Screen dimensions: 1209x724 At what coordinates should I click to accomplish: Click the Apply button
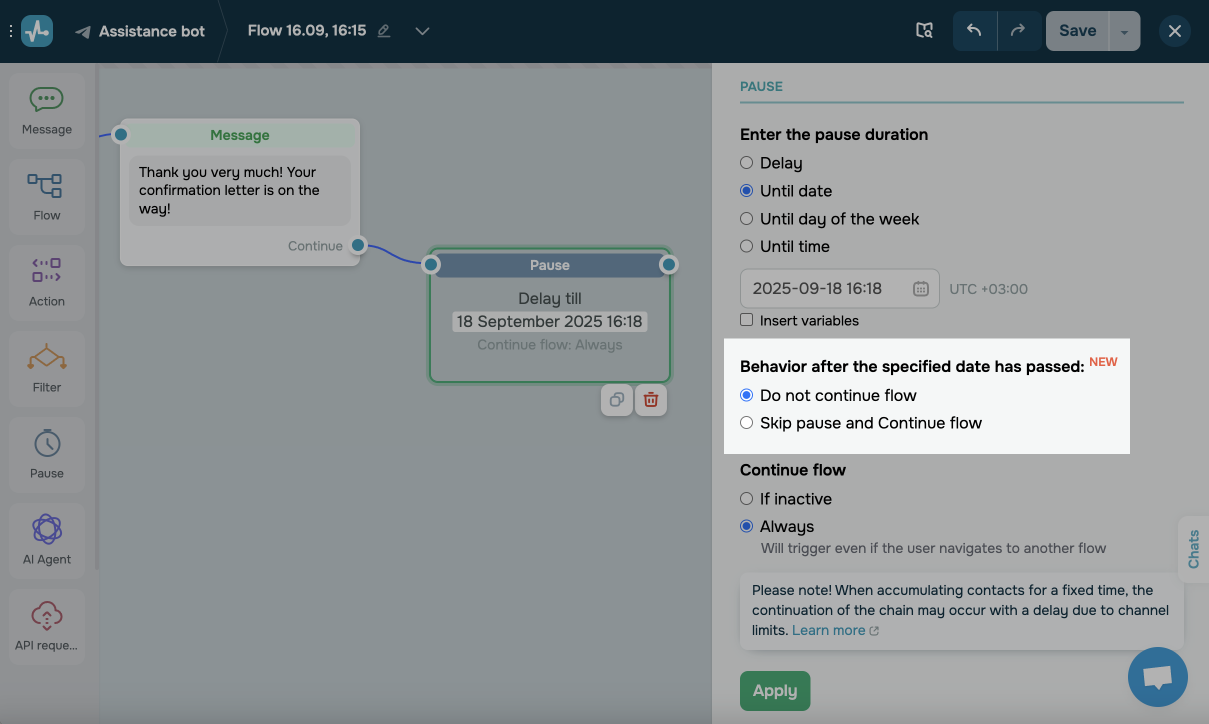[x=775, y=690]
